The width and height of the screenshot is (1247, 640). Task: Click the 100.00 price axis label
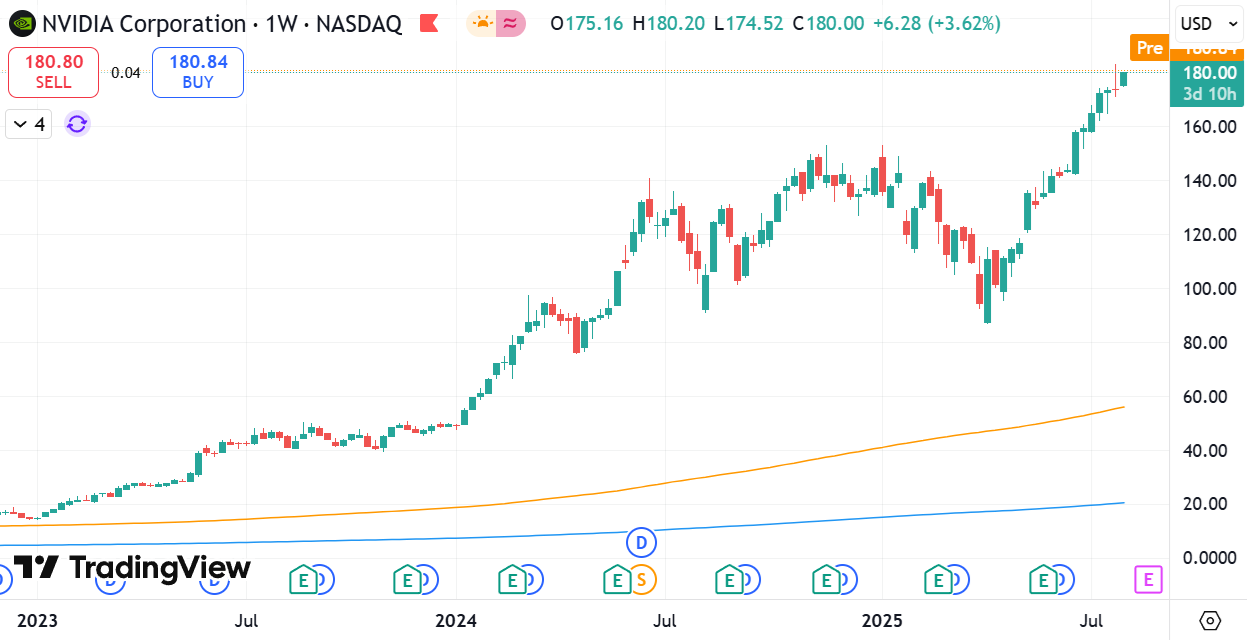tap(1210, 289)
